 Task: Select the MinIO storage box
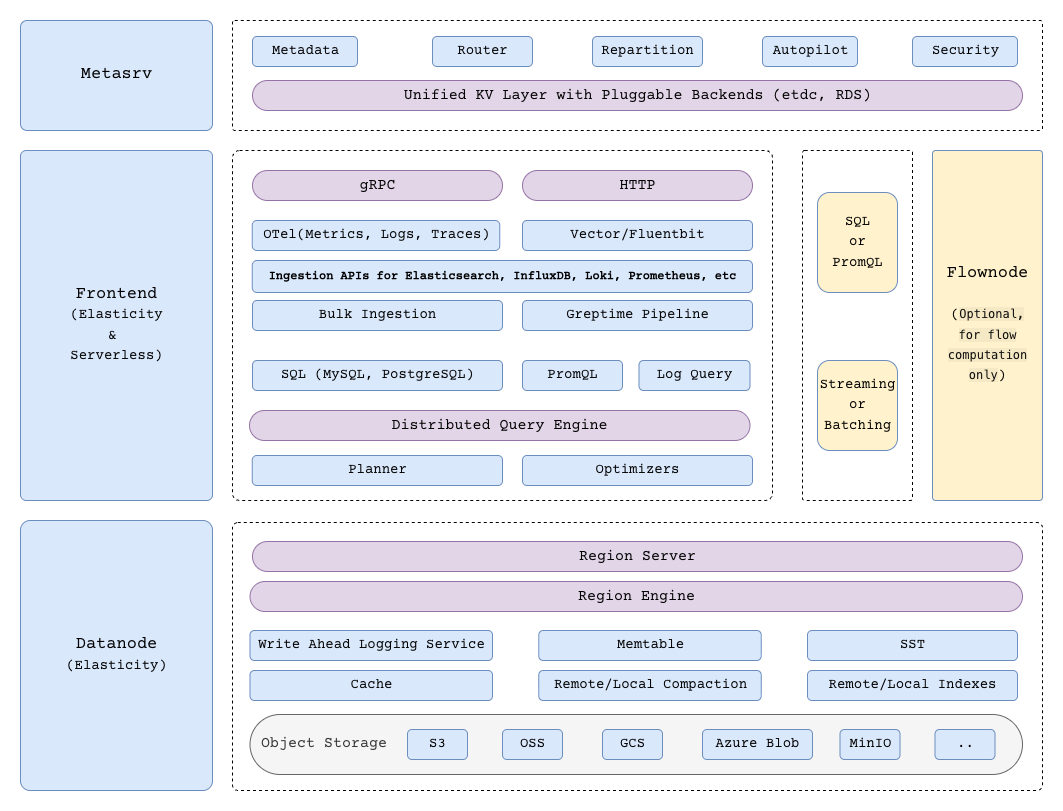coord(870,744)
